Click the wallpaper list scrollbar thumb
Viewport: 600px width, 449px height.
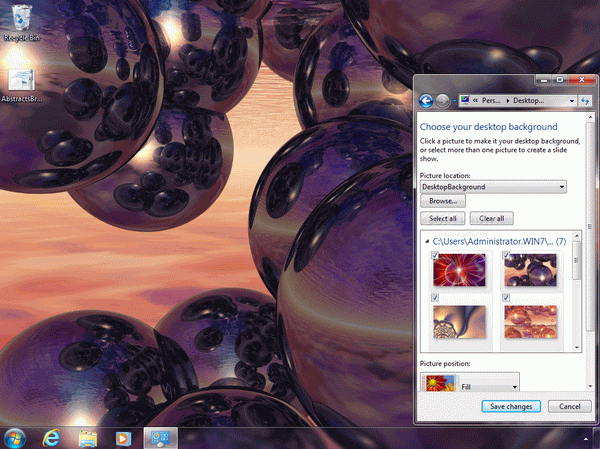577,260
